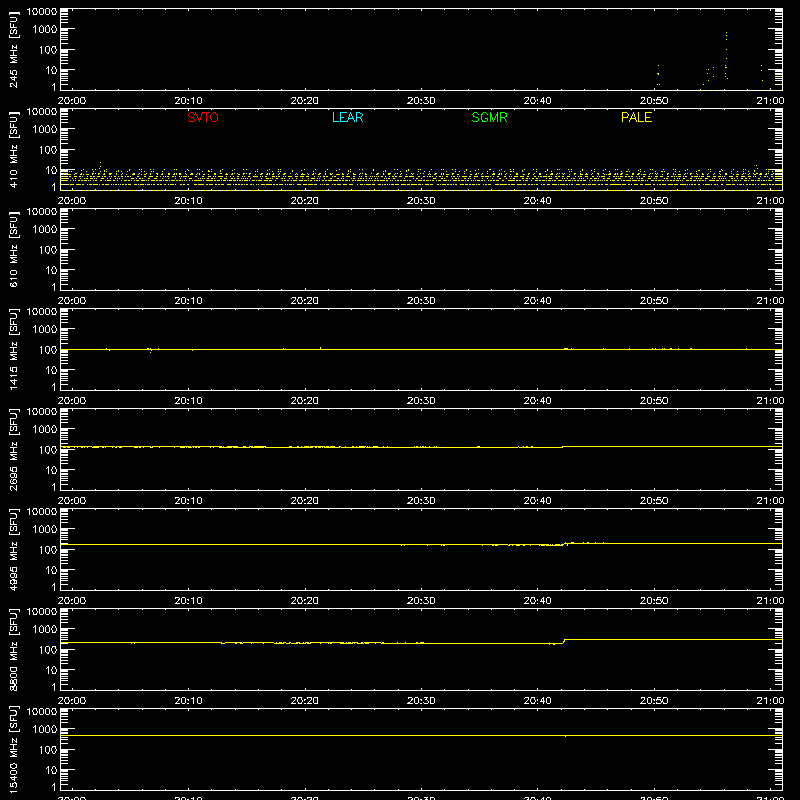Click the 100 tick value on 1415 MHz axis
This screenshot has height=800, width=800.
point(49,350)
